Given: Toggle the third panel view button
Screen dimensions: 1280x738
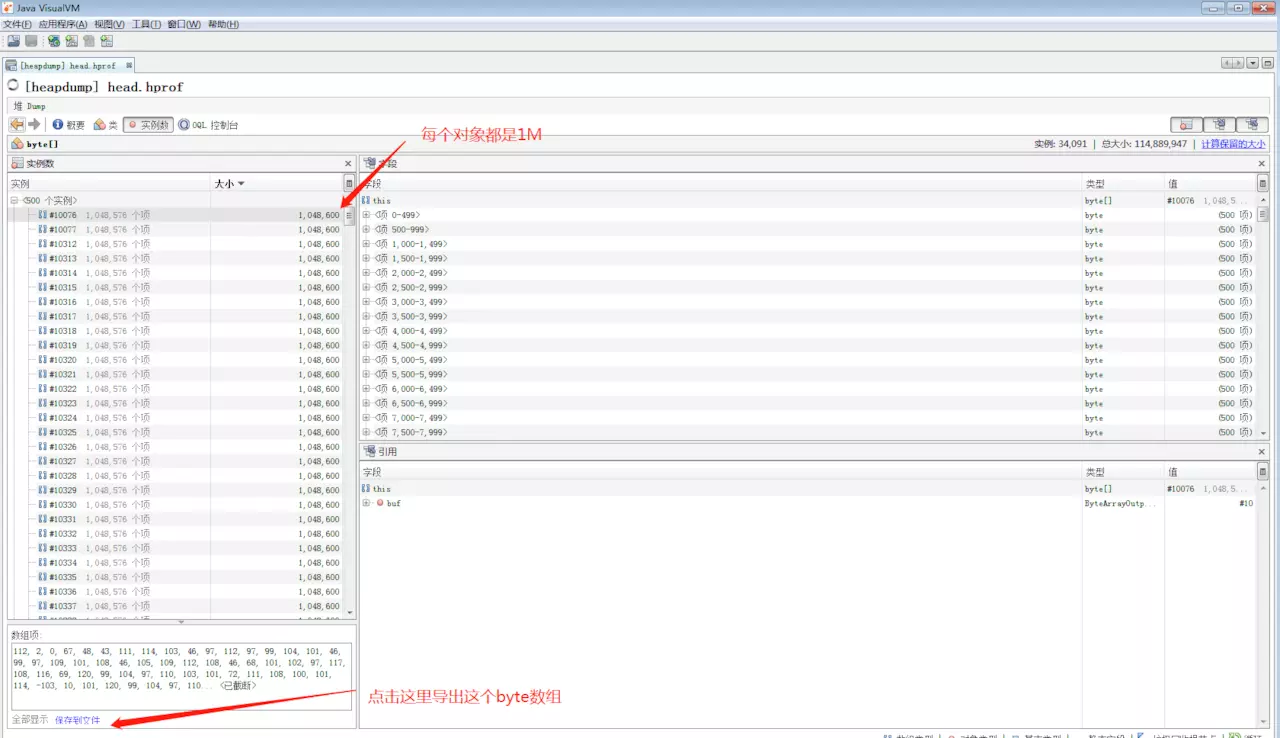Looking at the screenshot, I should pos(1252,125).
